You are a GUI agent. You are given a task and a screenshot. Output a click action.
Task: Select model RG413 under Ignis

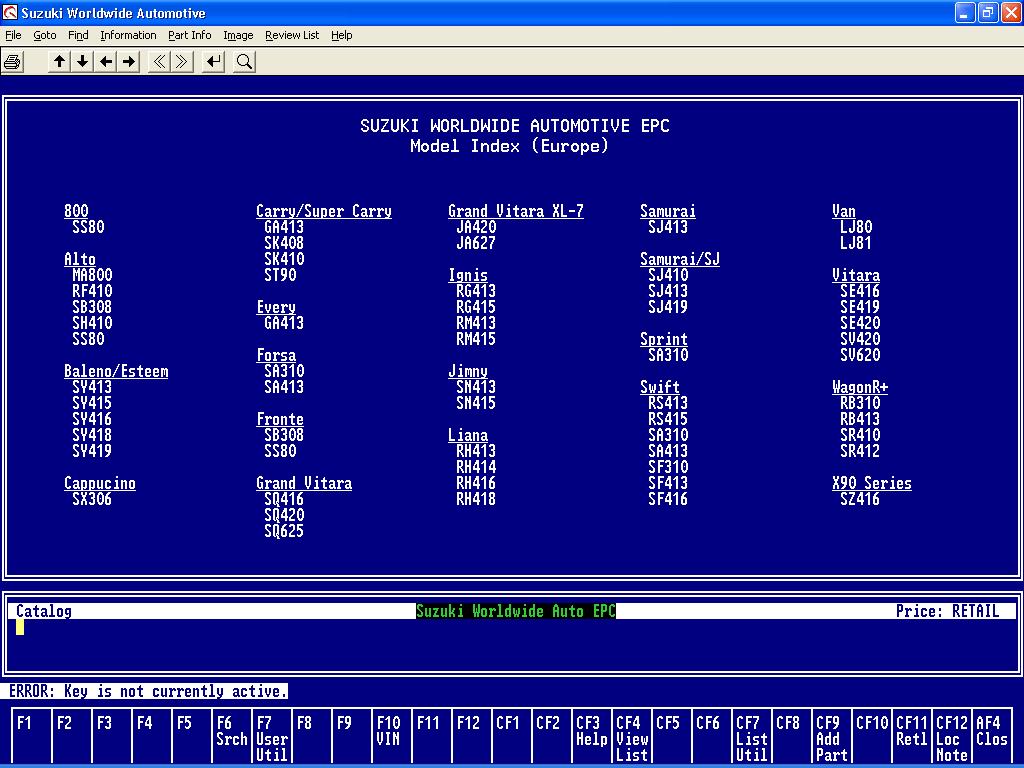(476, 291)
